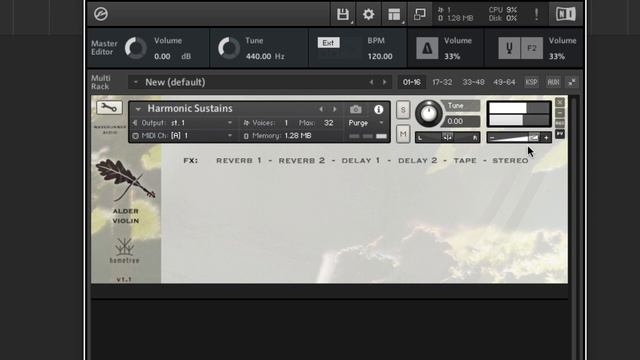This screenshot has height=360, width=640.
Task: Adjust the instrument Tune knob
Action: (x=429, y=113)
